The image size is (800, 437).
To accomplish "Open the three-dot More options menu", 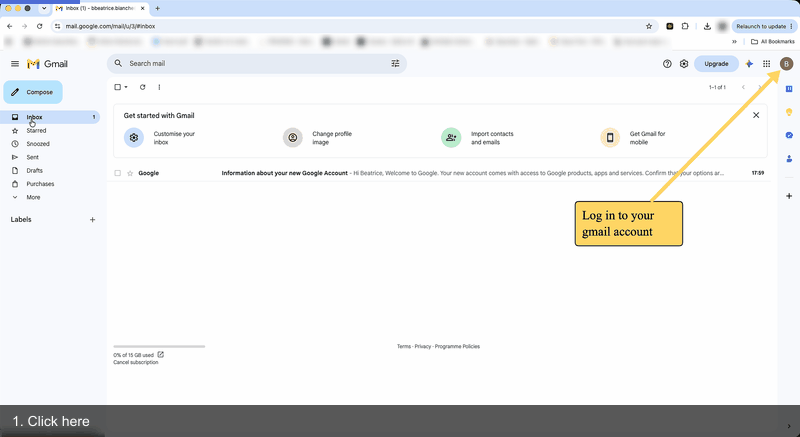I will pos(159,87).
